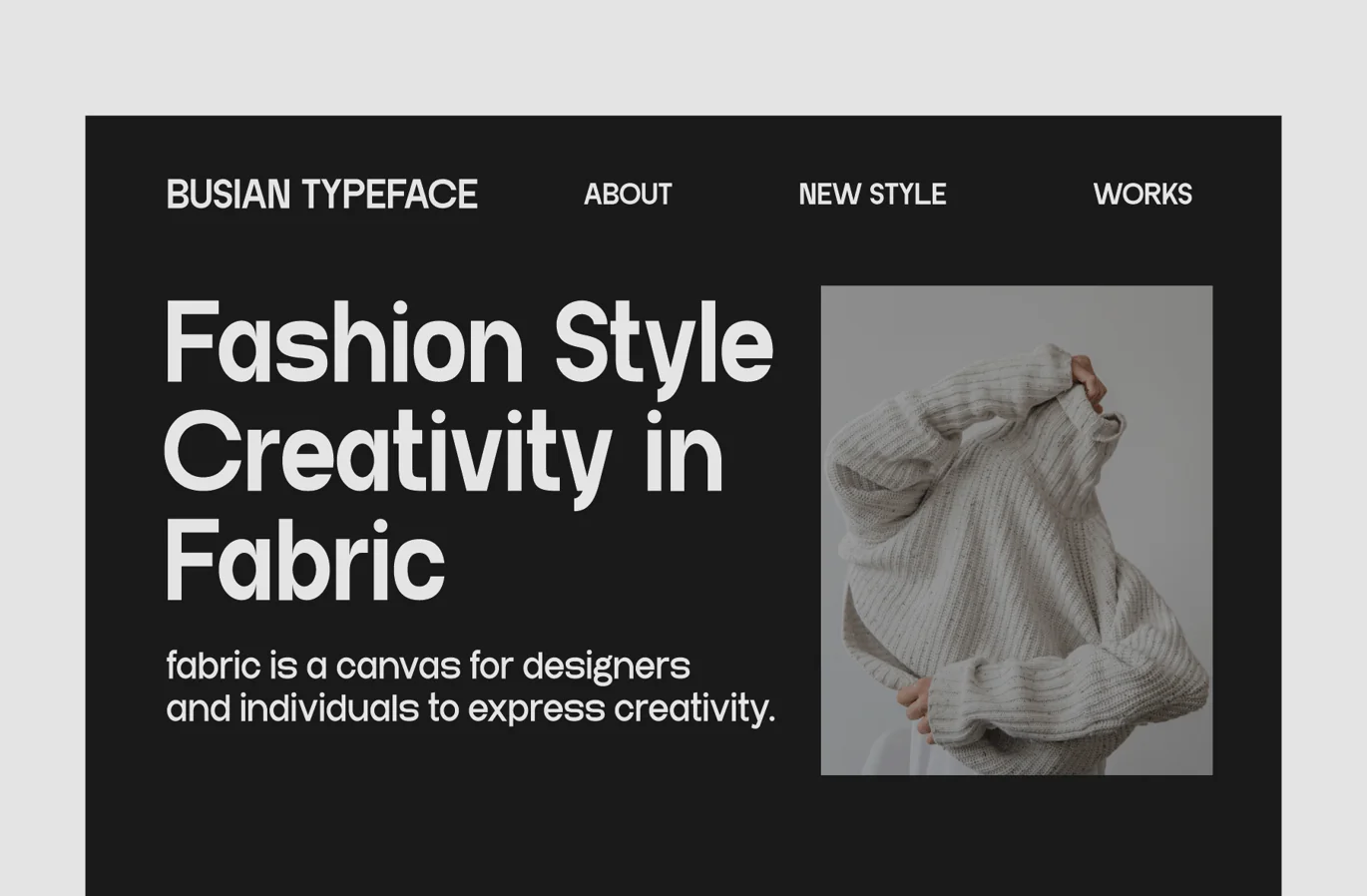Click 'fabric is a canvas for designers' text
This screenshot has height=896, width=1367.
(428, 666)
